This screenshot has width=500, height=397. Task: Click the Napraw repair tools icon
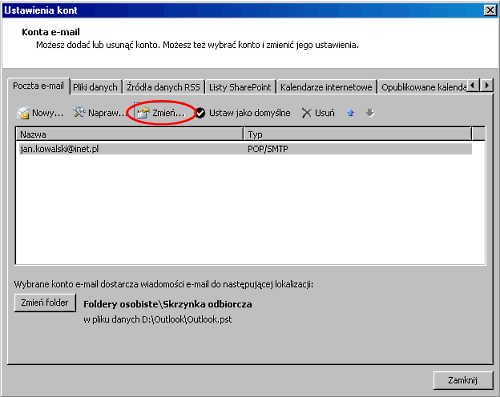tap(79, 112)
